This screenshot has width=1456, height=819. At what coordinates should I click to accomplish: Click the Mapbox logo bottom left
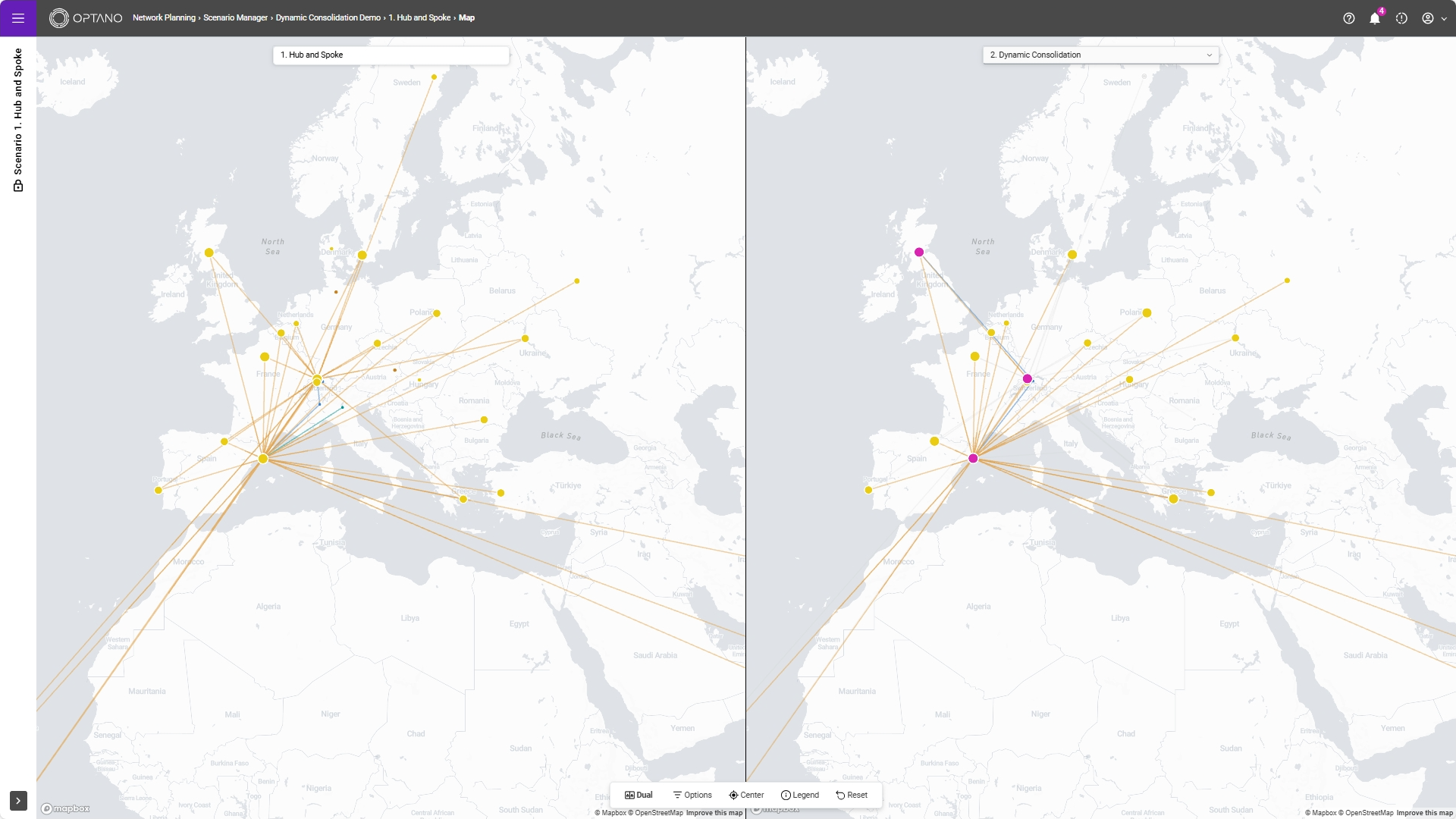pyautogui.click(x=65, y=808)
